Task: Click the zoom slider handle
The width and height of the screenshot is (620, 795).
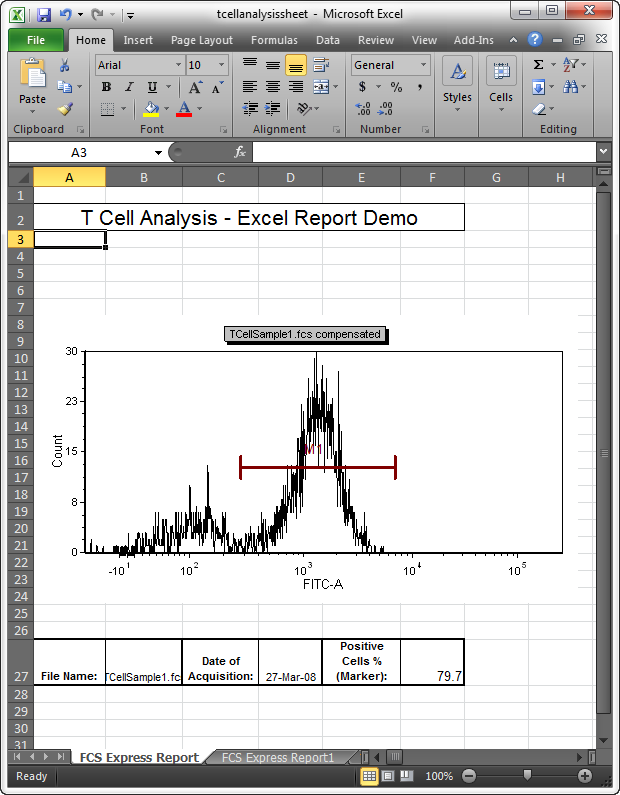Action: pos(527,776)
